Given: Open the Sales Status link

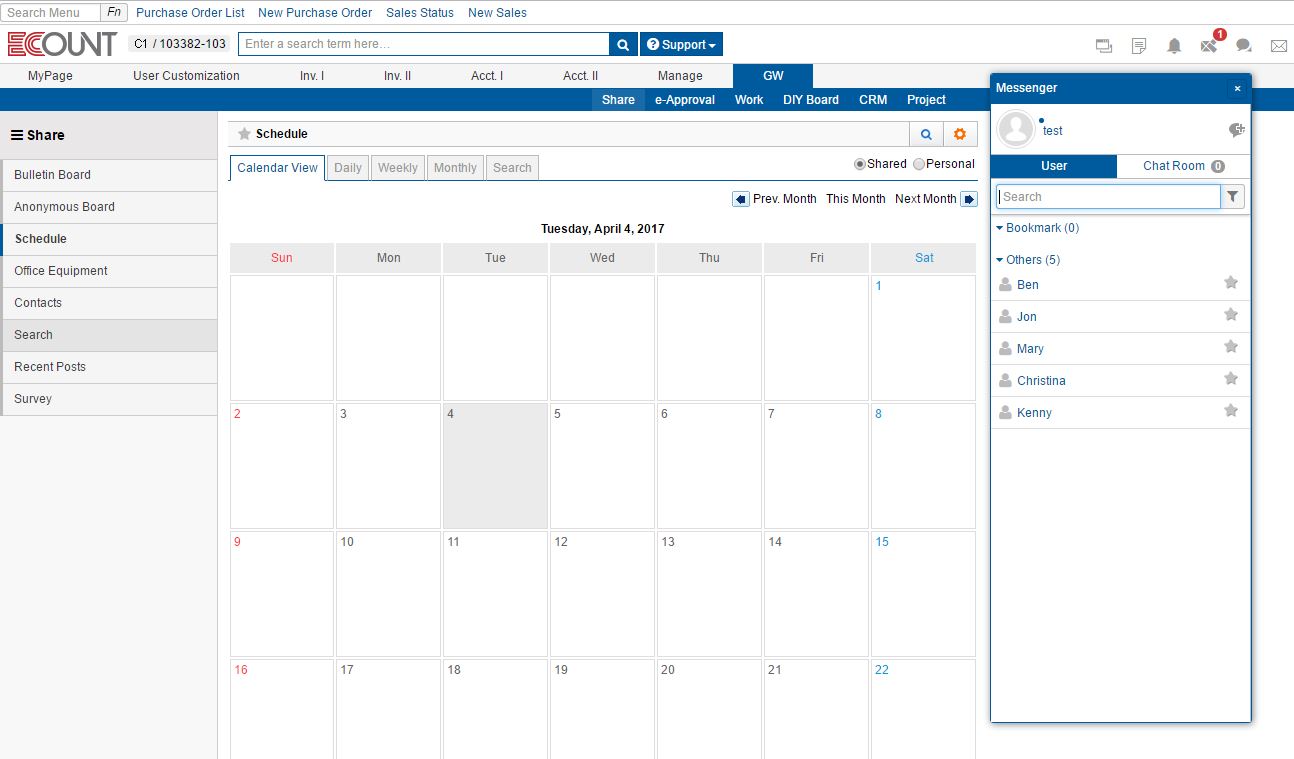Looking at the screenshot, I should point(420,13).
